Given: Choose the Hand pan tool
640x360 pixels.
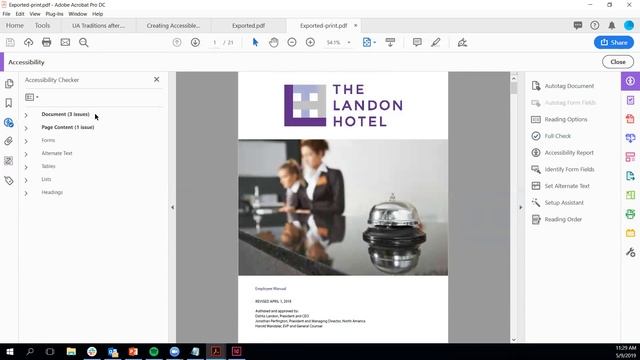Looking at the screenshot, I should click(273, 42).
